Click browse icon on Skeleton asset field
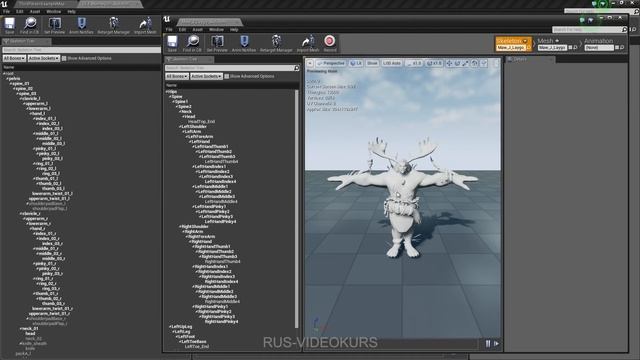The image size is (640, 360). pos(529,48)
